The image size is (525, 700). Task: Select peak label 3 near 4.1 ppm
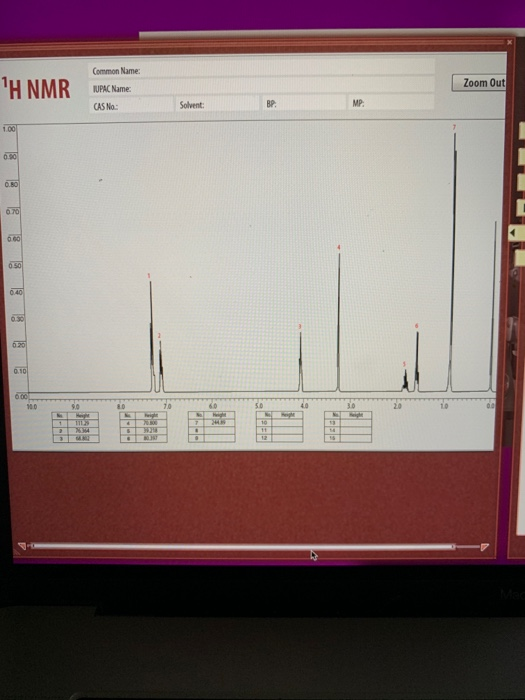300,327
